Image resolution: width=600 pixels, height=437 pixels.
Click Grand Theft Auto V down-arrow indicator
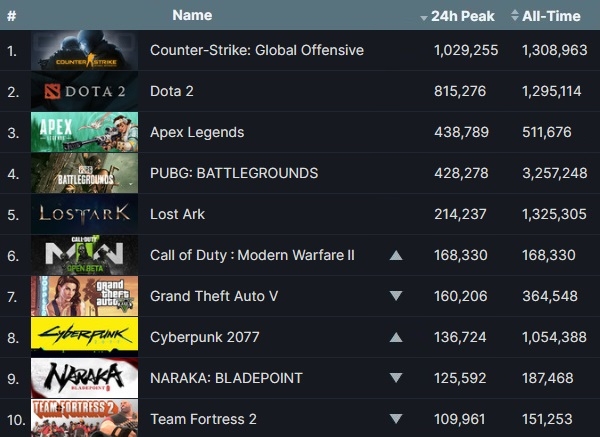[x=396, y=296]
